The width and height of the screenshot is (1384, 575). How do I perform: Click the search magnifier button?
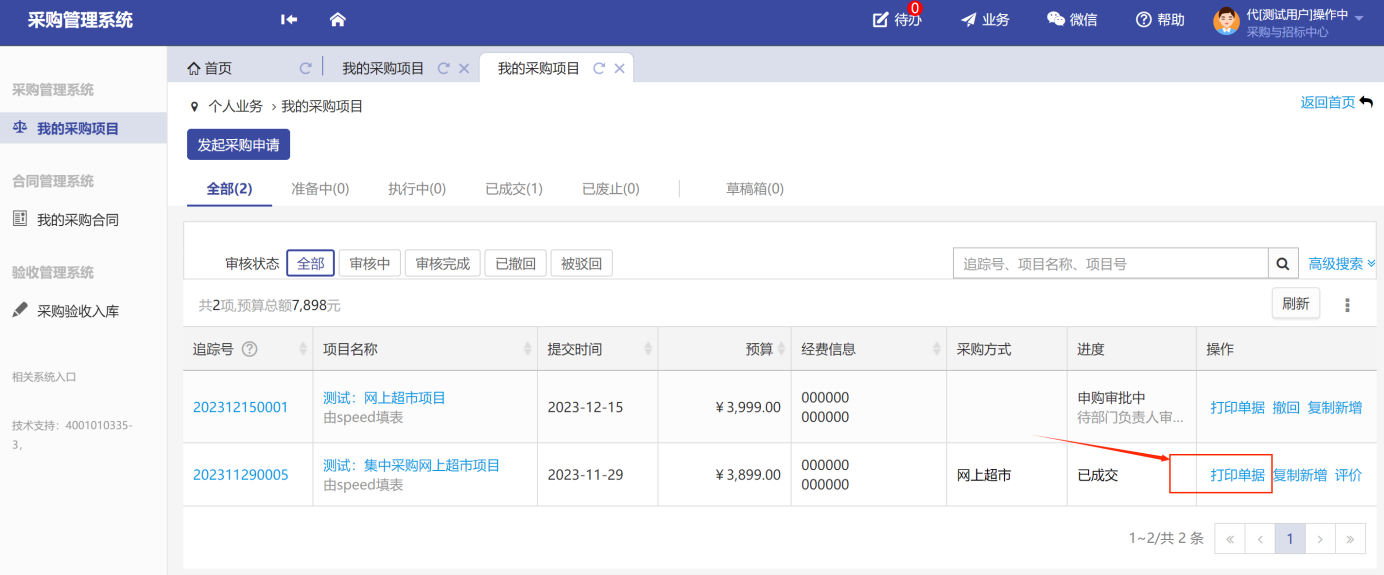[x=1283, y=264]
